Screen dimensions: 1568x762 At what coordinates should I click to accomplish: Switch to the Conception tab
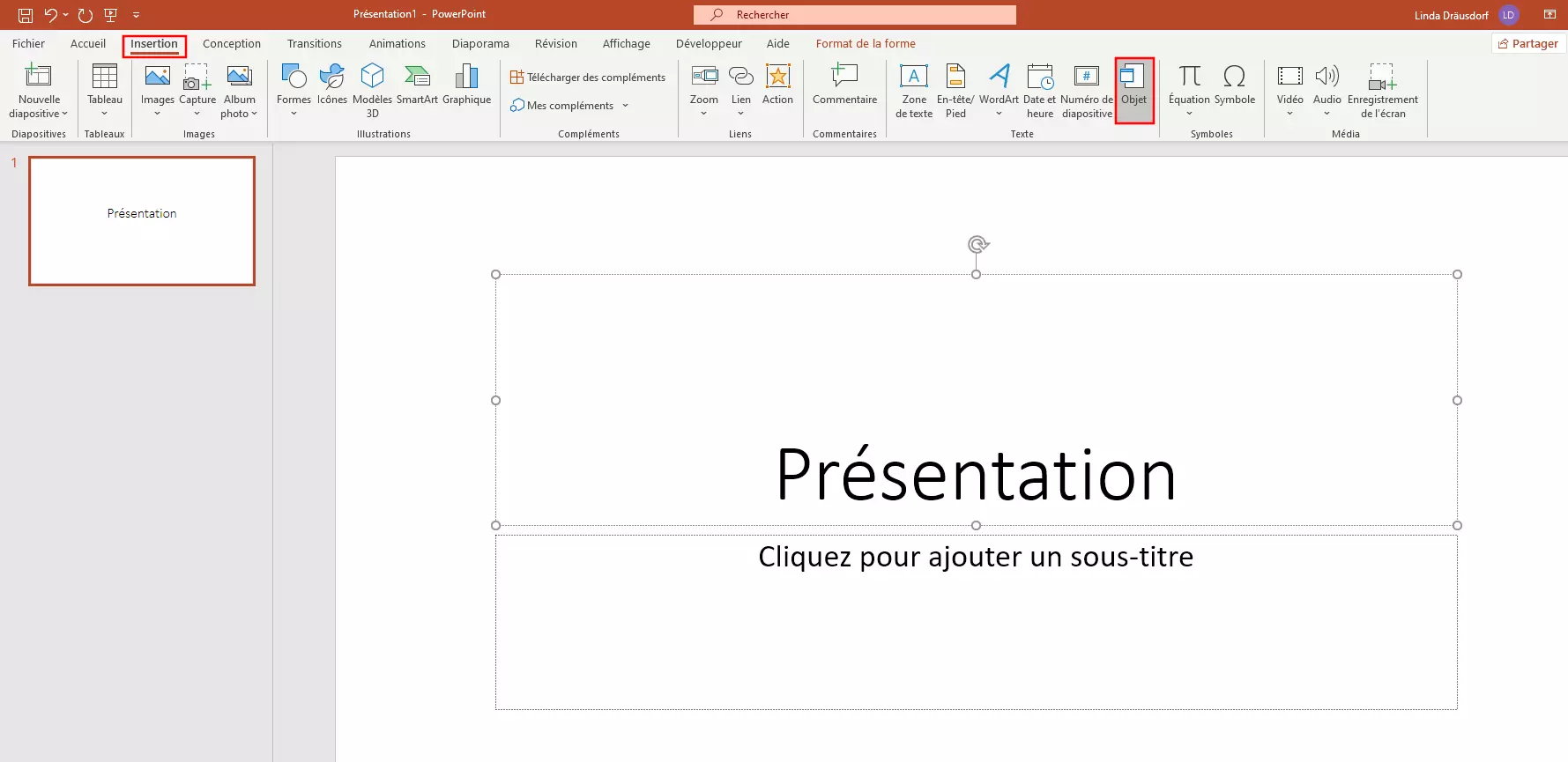[x=232, y=44]
